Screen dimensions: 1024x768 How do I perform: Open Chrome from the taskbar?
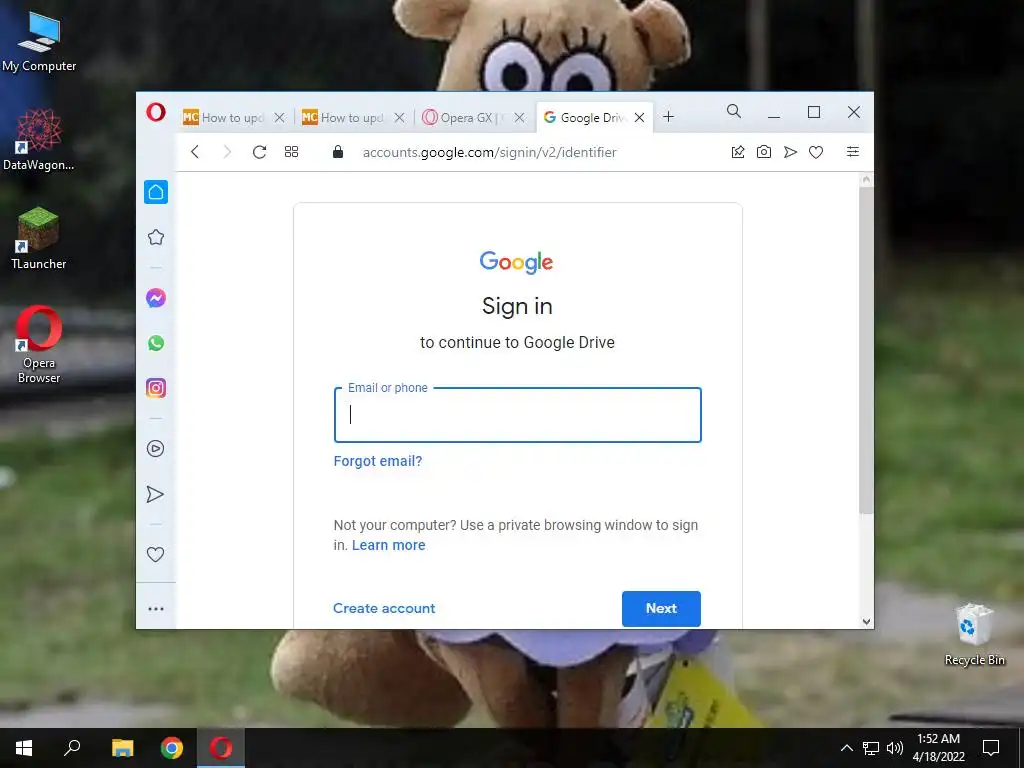point(172,748)
